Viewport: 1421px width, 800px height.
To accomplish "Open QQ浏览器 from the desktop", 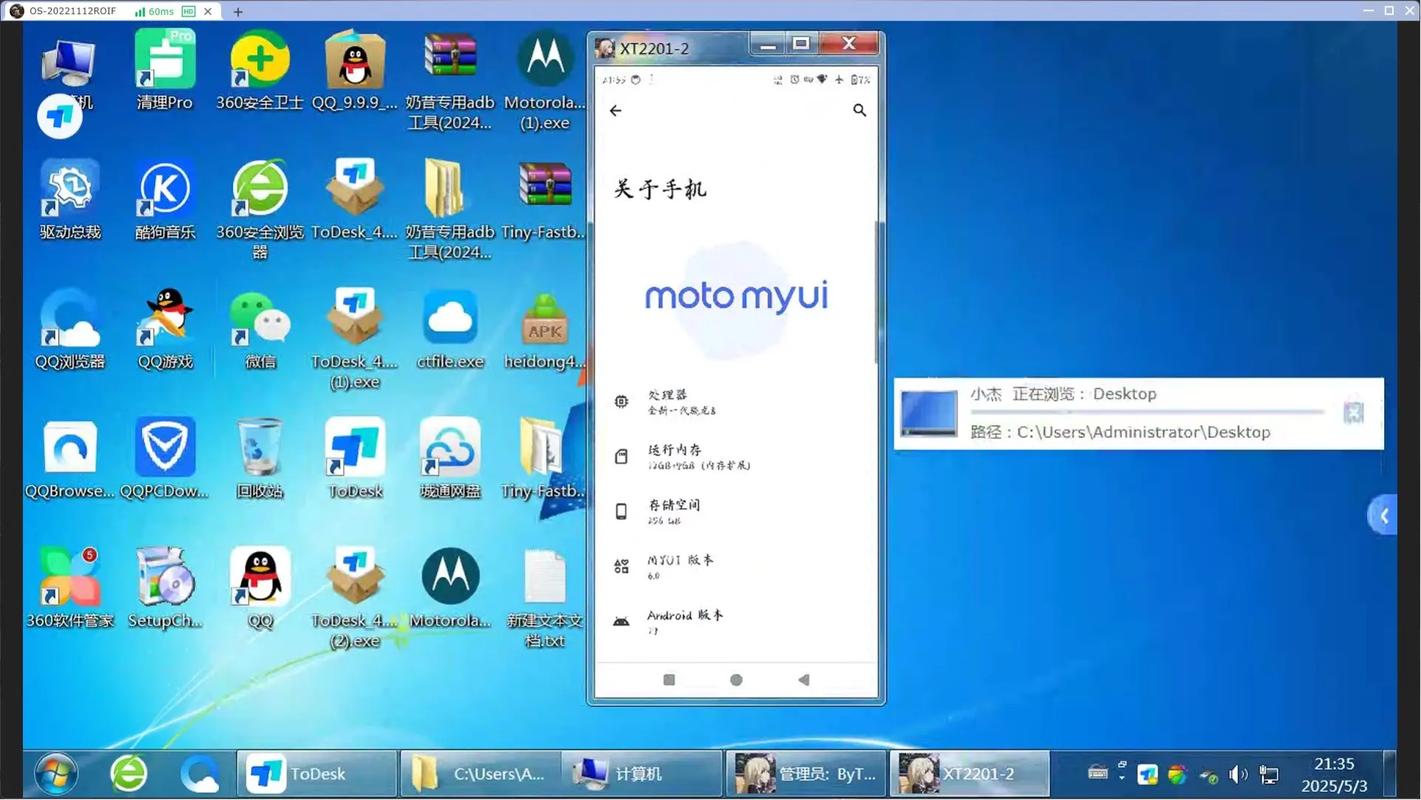I will click(x=69, y=320).
